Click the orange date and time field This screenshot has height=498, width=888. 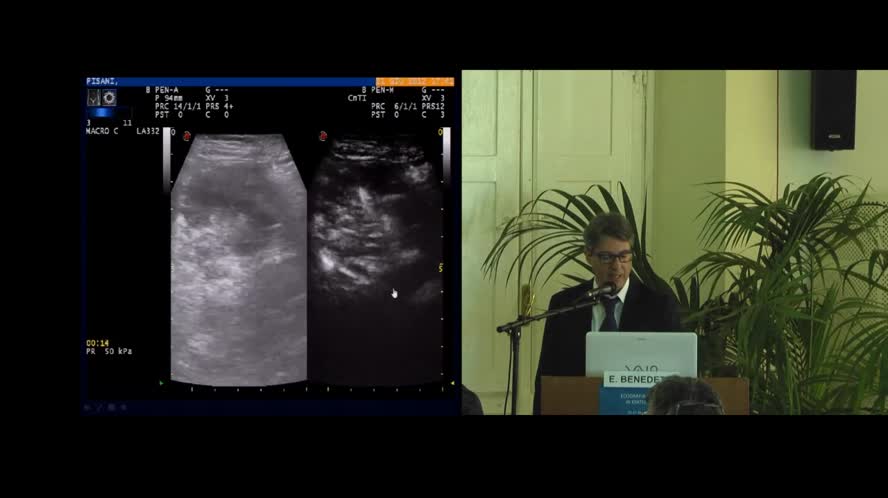pos(415,82)
